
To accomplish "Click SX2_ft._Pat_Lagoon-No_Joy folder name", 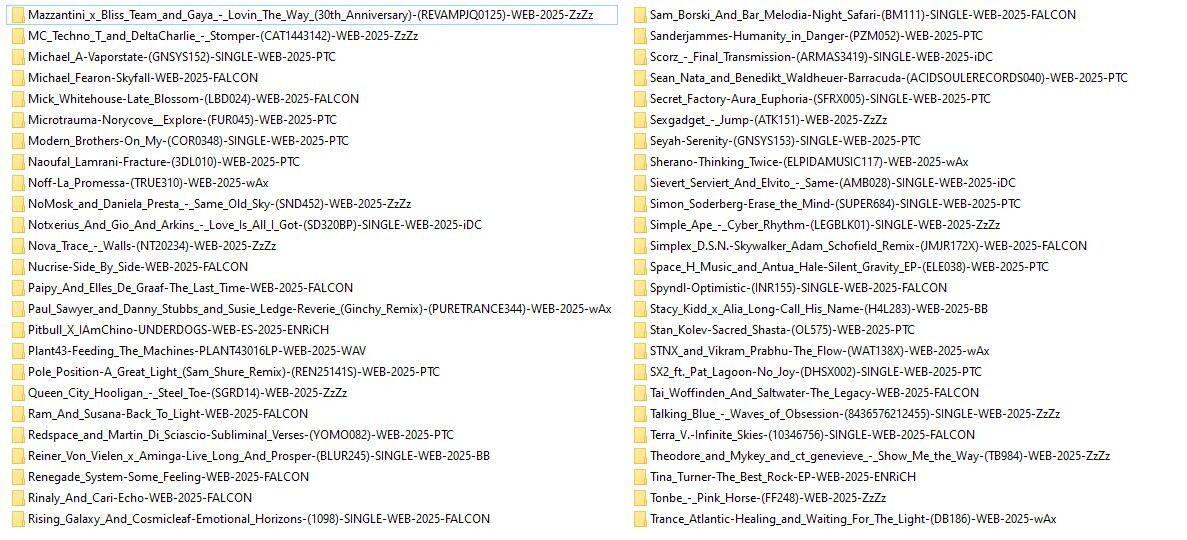I will tap(816, 372).
